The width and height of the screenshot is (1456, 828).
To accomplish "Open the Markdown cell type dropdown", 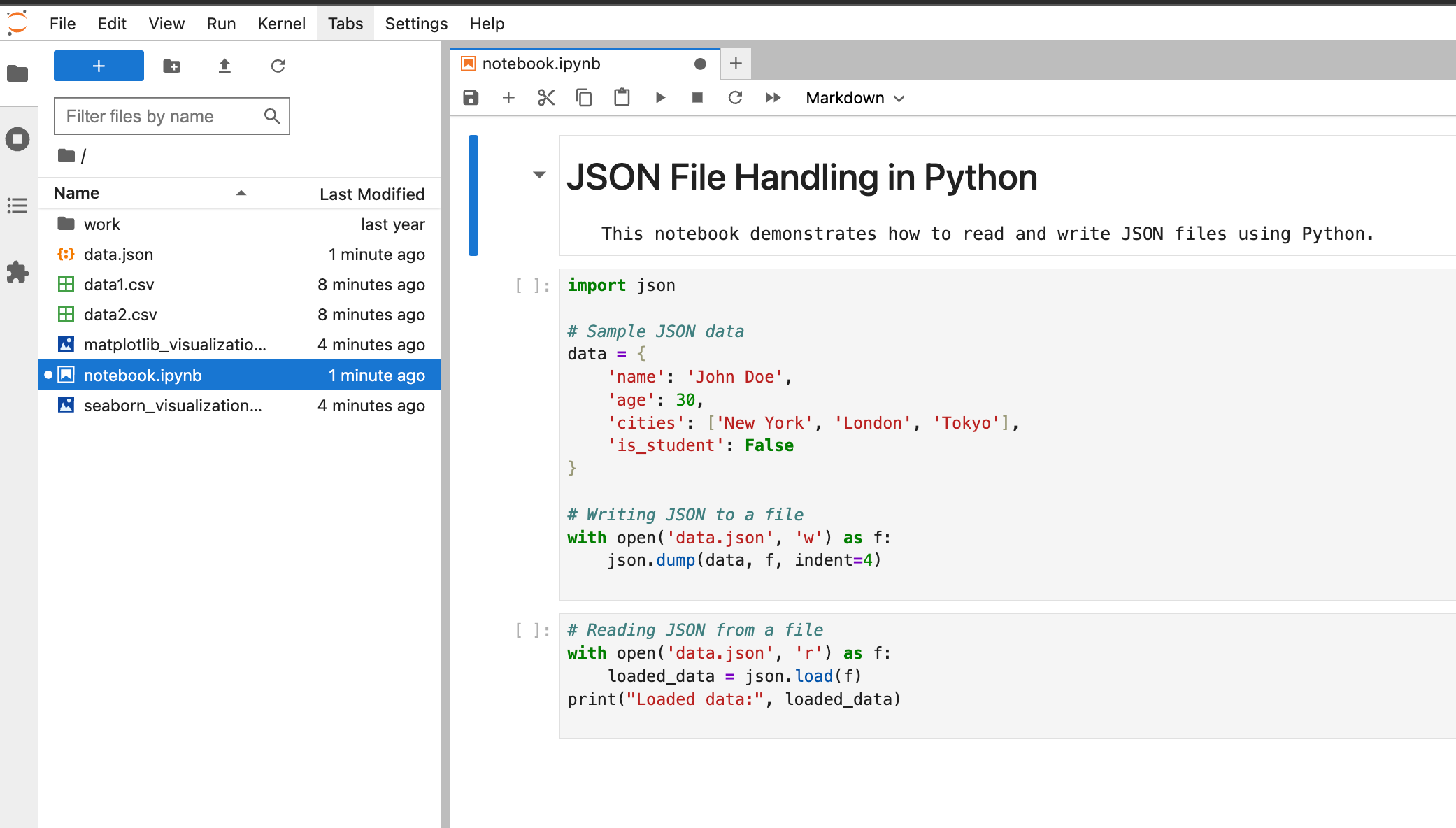I will [x=853, y=98].
